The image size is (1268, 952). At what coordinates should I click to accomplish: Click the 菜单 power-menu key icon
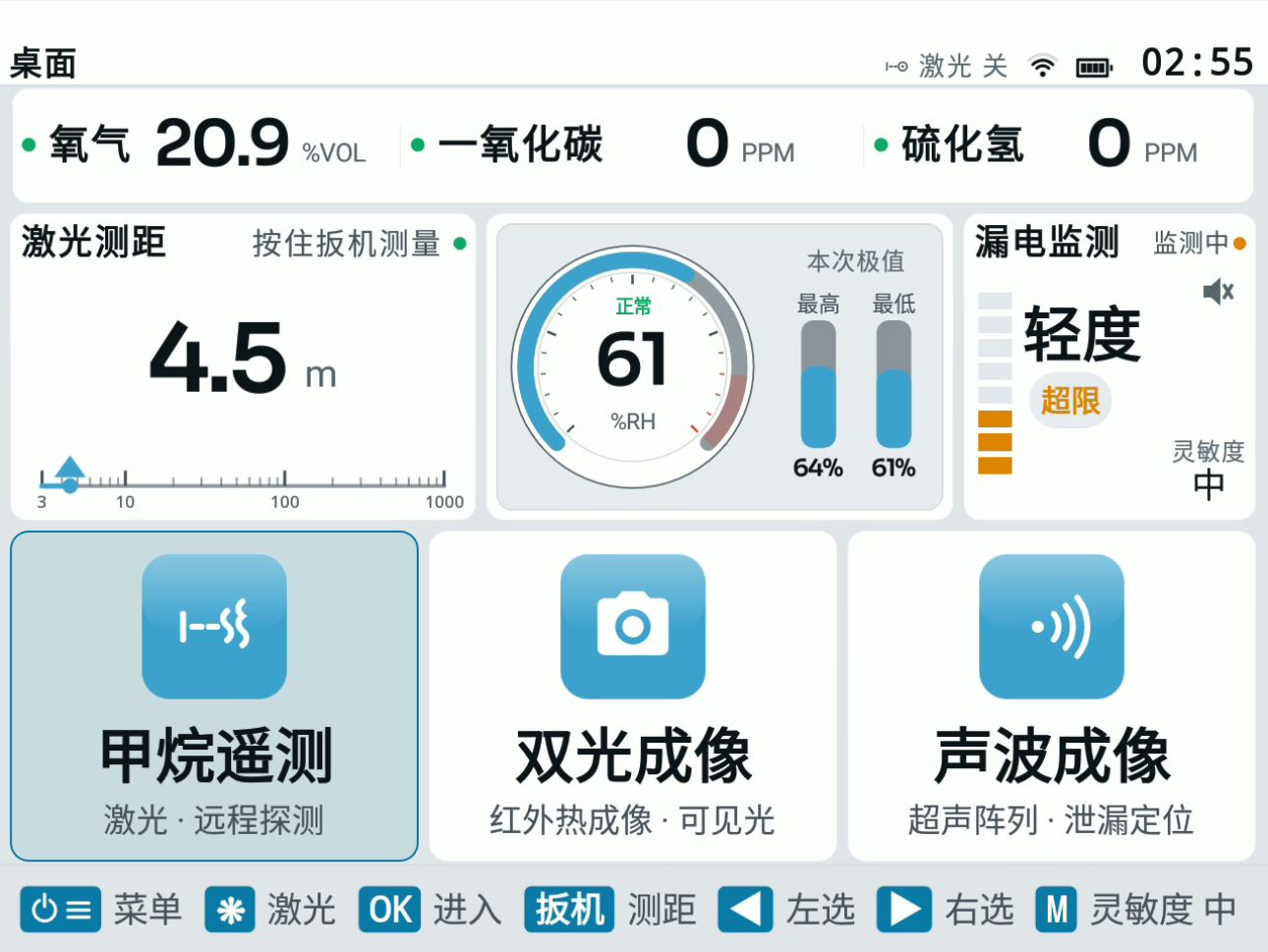(61, 910)
